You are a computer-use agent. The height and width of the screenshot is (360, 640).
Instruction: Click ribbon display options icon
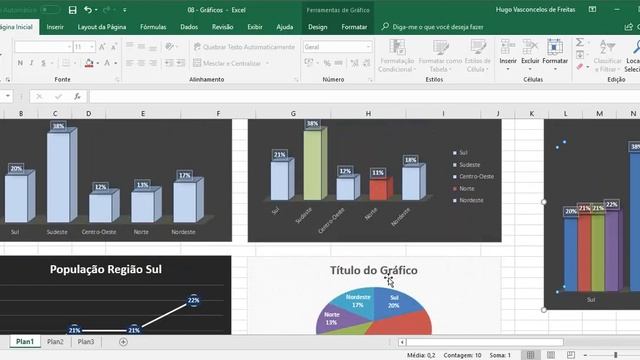pyautogui.click(x=592, y=9)
